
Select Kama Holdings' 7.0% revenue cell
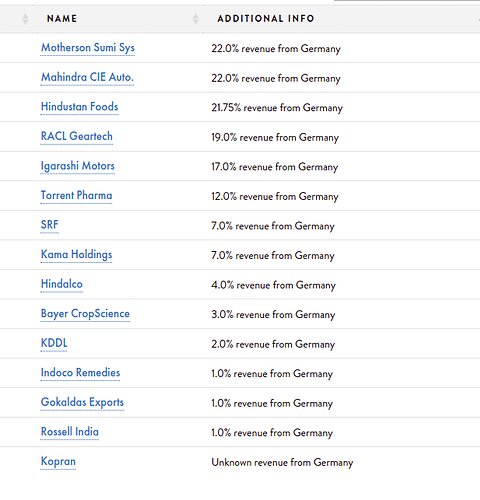pos(273,255)
